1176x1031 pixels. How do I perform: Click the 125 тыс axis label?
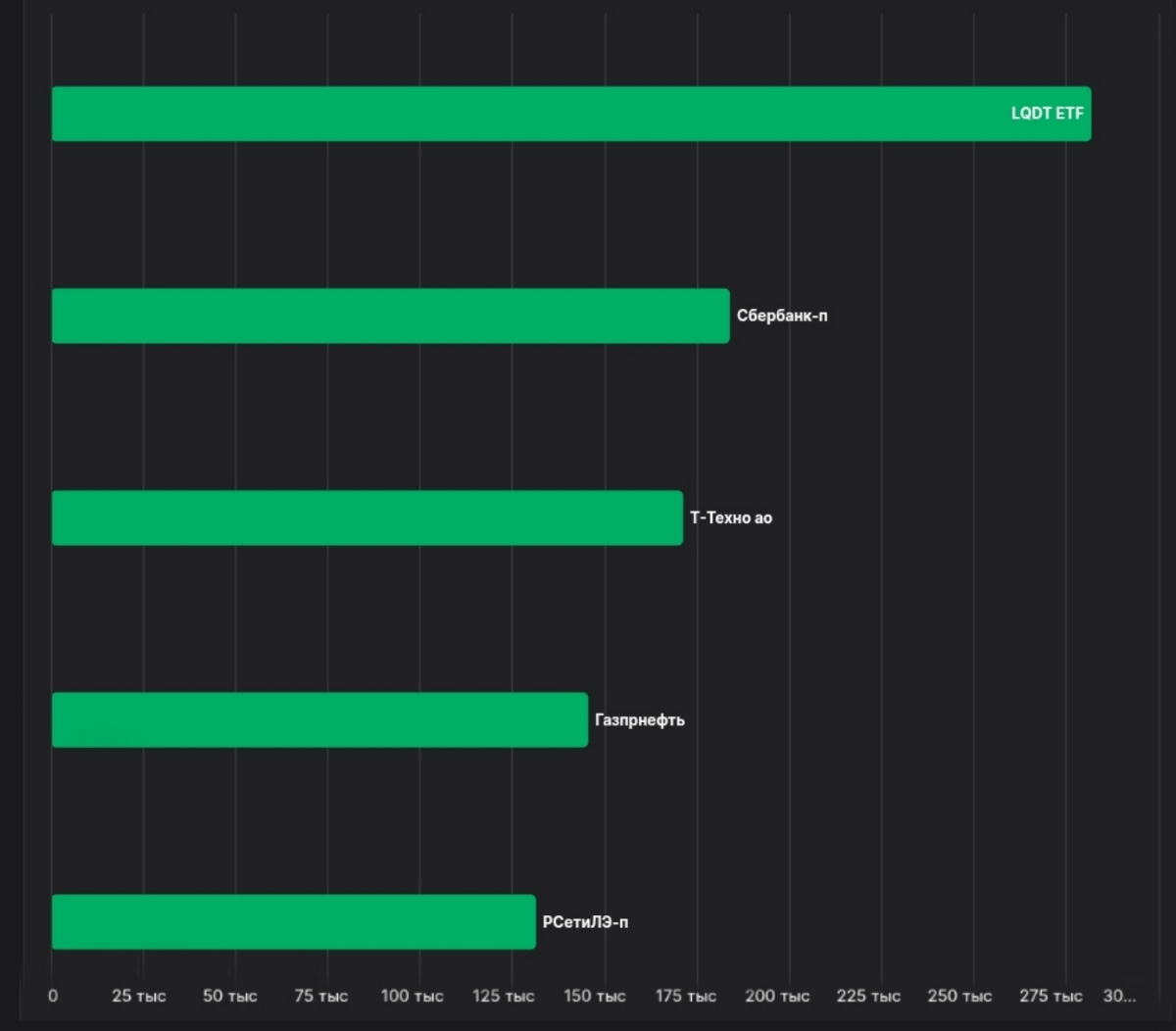tap(504, 996)
